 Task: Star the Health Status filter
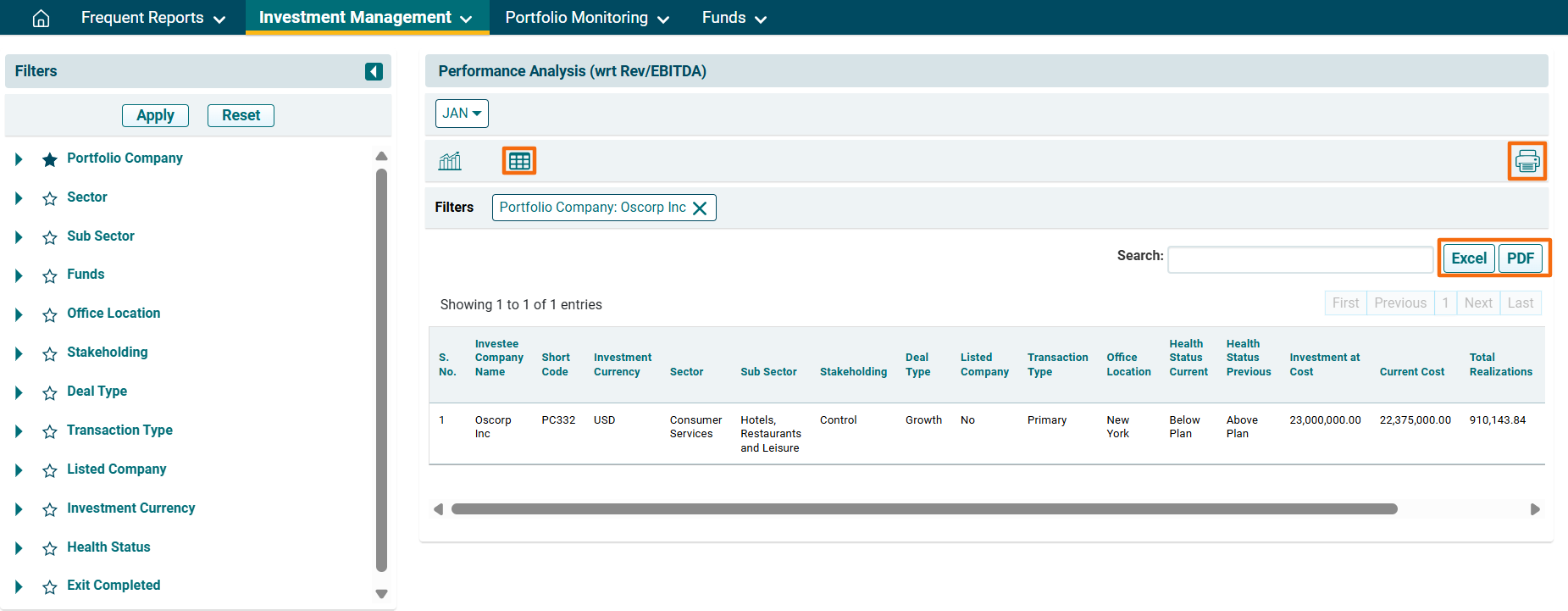50,548
